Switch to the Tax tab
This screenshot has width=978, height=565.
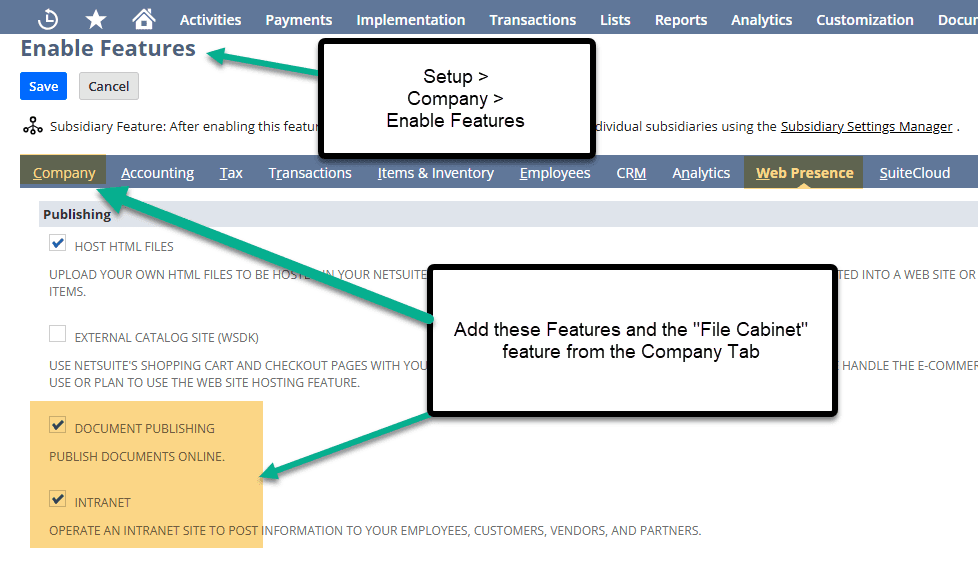click(231, 173)
